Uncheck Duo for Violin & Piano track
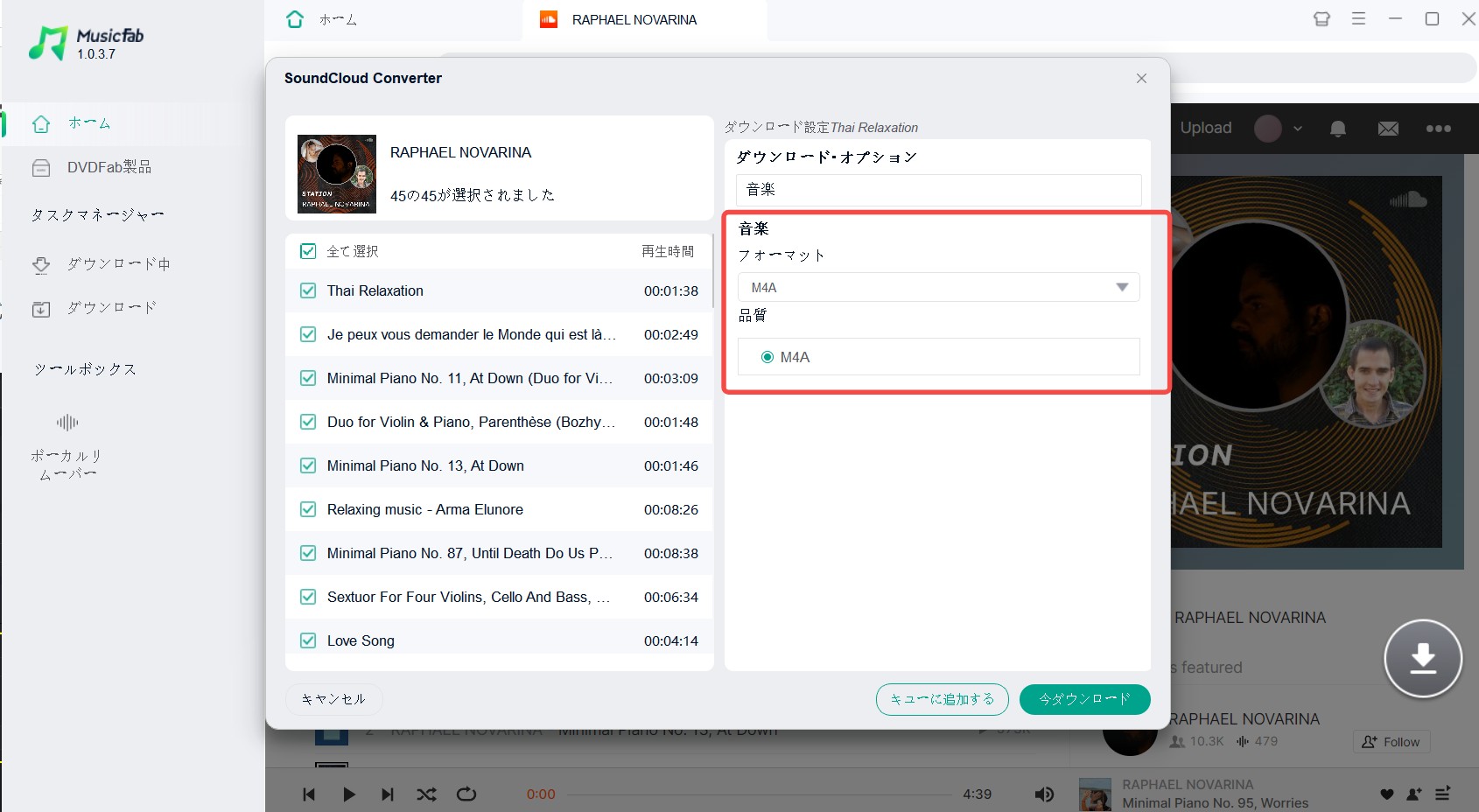The width and height of the screenshot is (1479, 812). (308, 422)
